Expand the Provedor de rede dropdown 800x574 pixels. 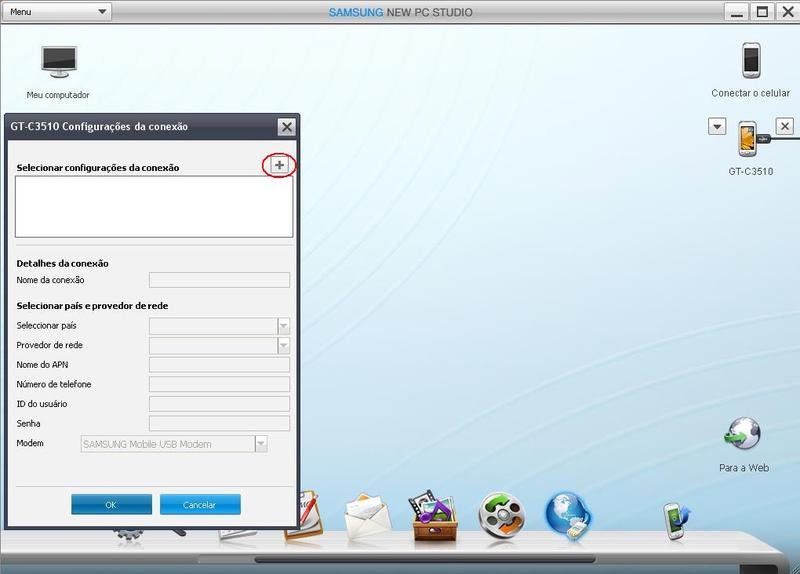(x=284, y=345)
